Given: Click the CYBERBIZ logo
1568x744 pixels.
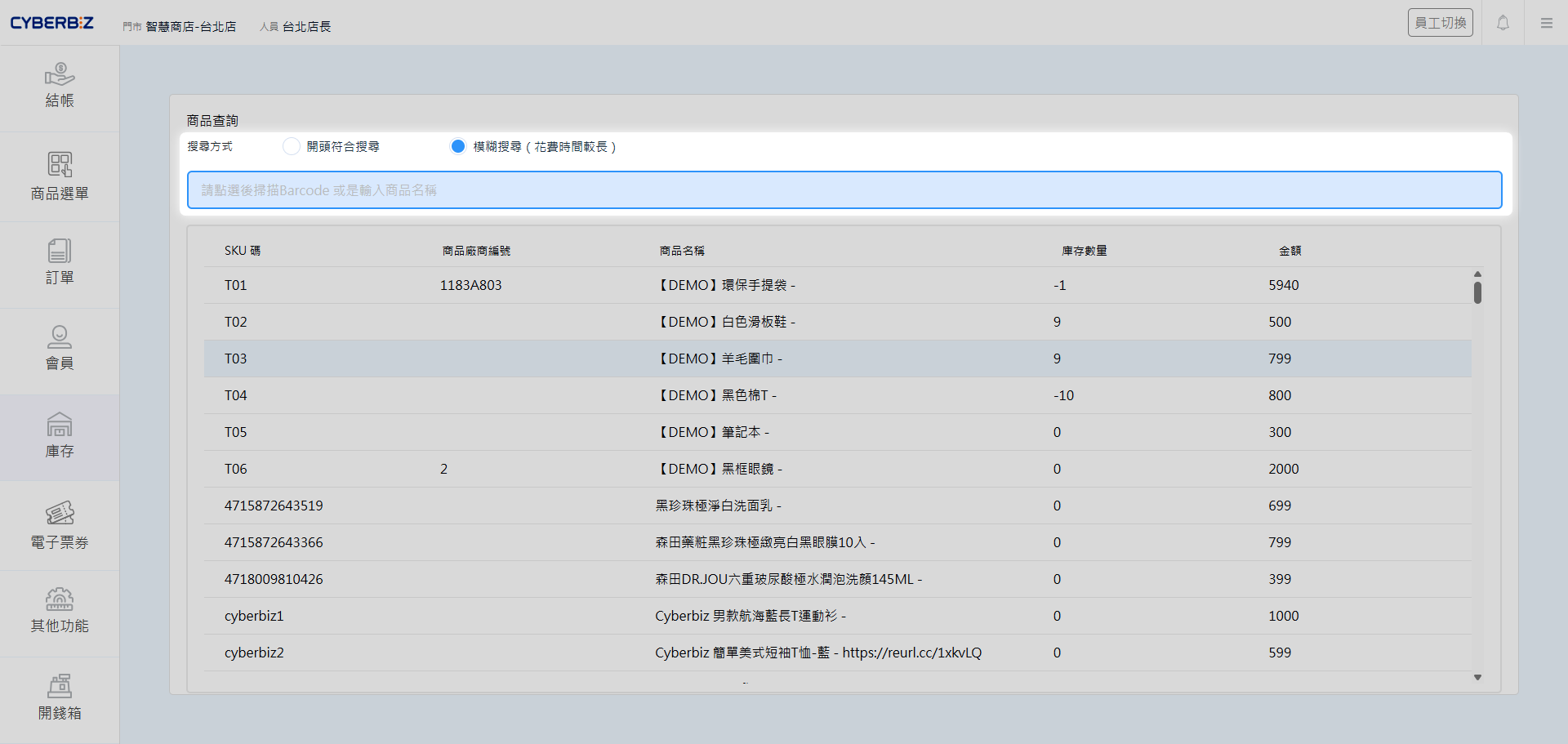Looking at the screenshot, I should coord(51,23).
